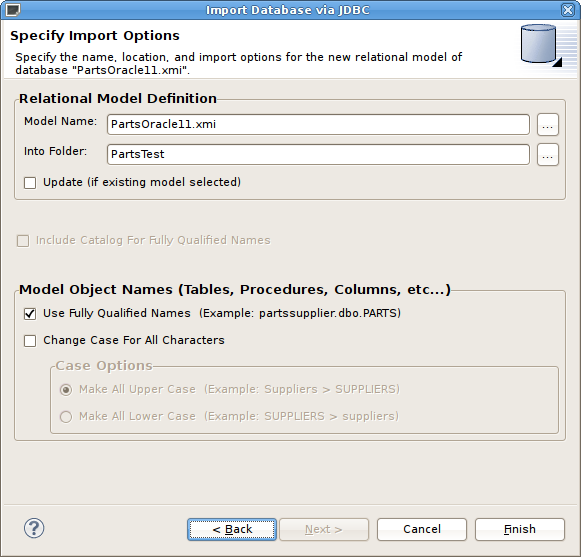Click the Case Options group label
This screenshot has height=557, width=581.
click(x=104, y=366)
